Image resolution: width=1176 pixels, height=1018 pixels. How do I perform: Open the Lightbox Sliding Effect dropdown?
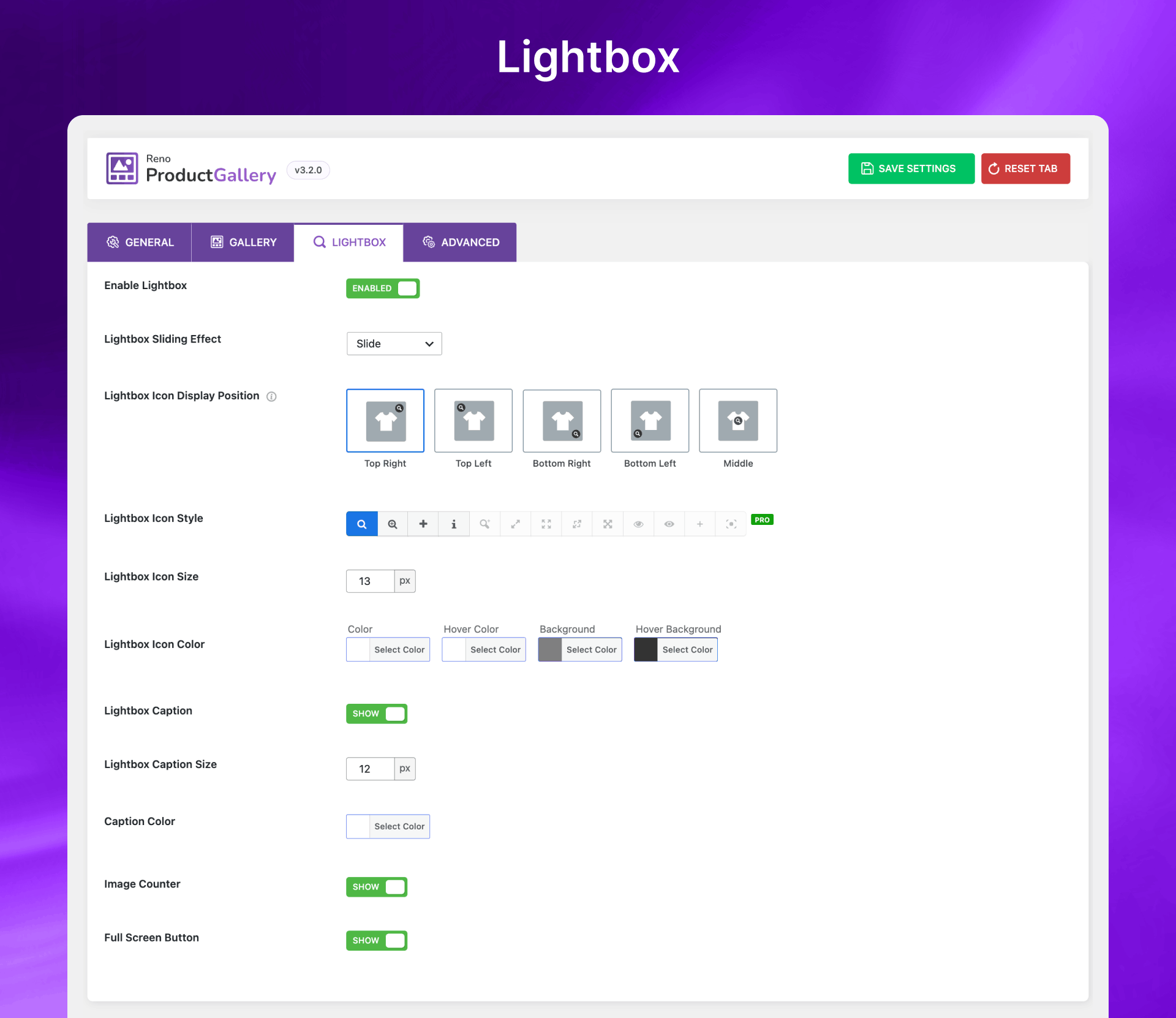[x=394, y=344]
